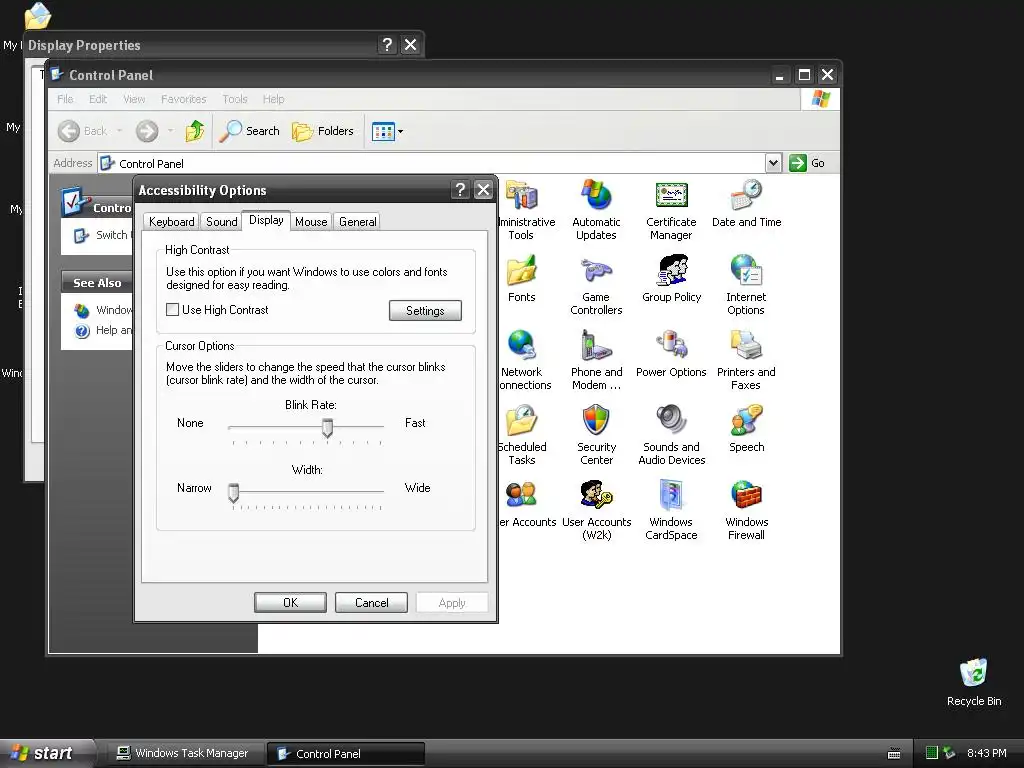This screenshot has width=1024, height=768.
Task: Click the Start button
Action: (x=46, y=753)
